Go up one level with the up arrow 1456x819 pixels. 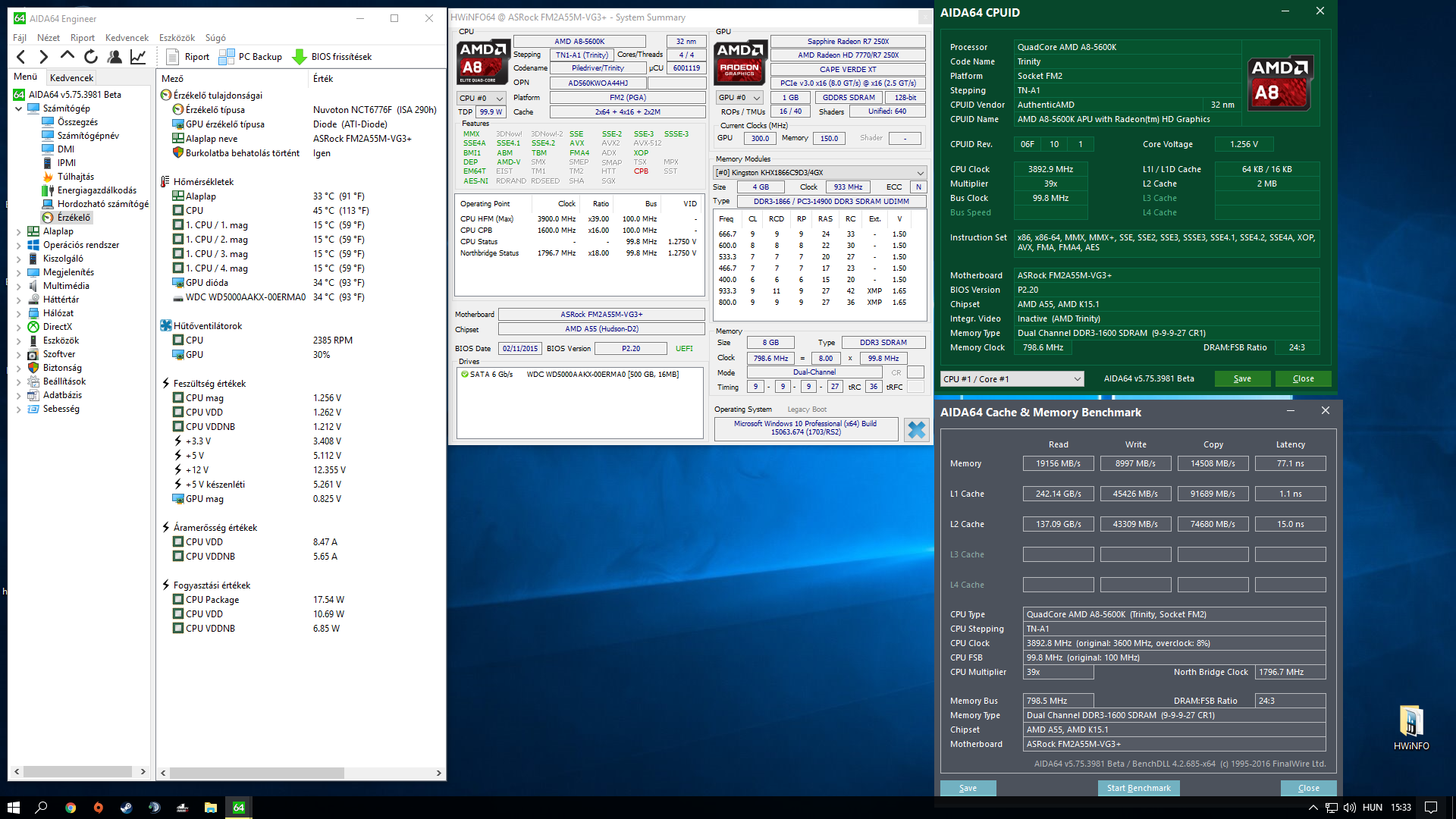[67, 57]
